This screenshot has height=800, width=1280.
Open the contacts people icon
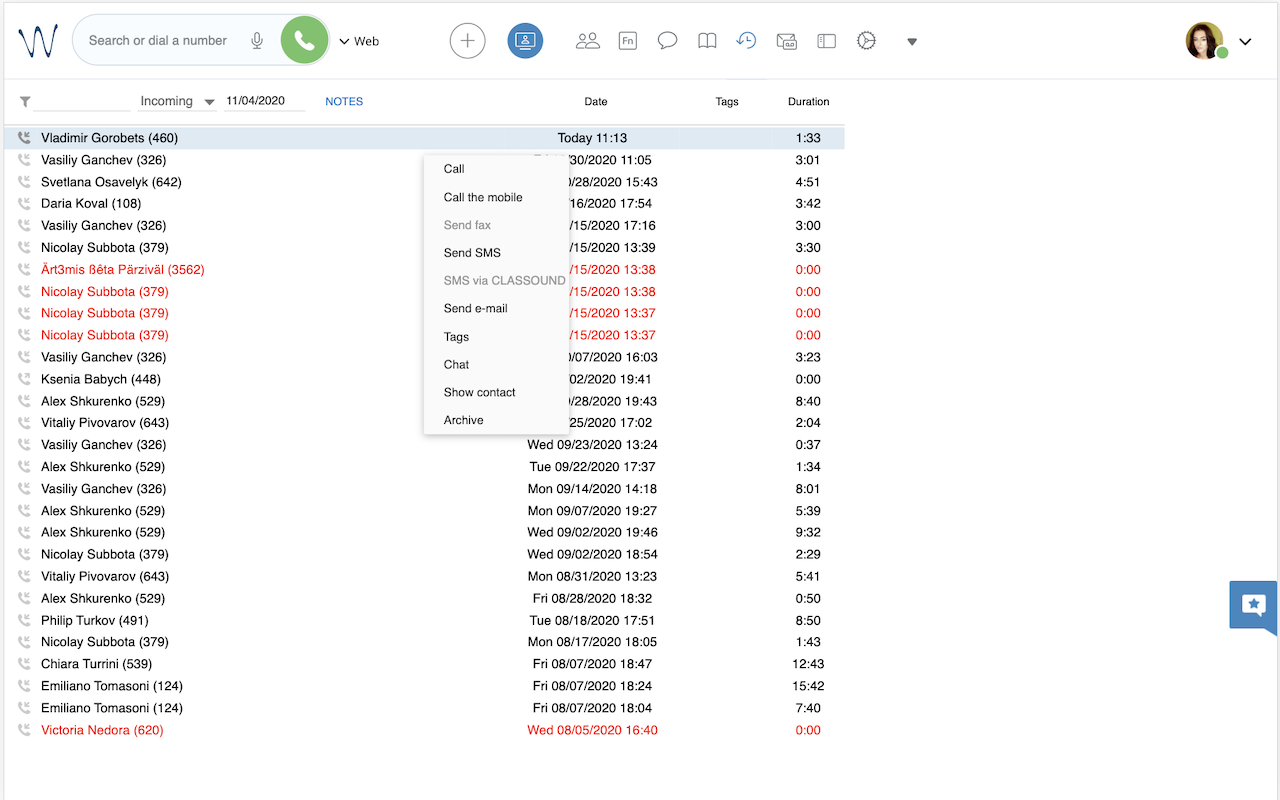point(588,41)
